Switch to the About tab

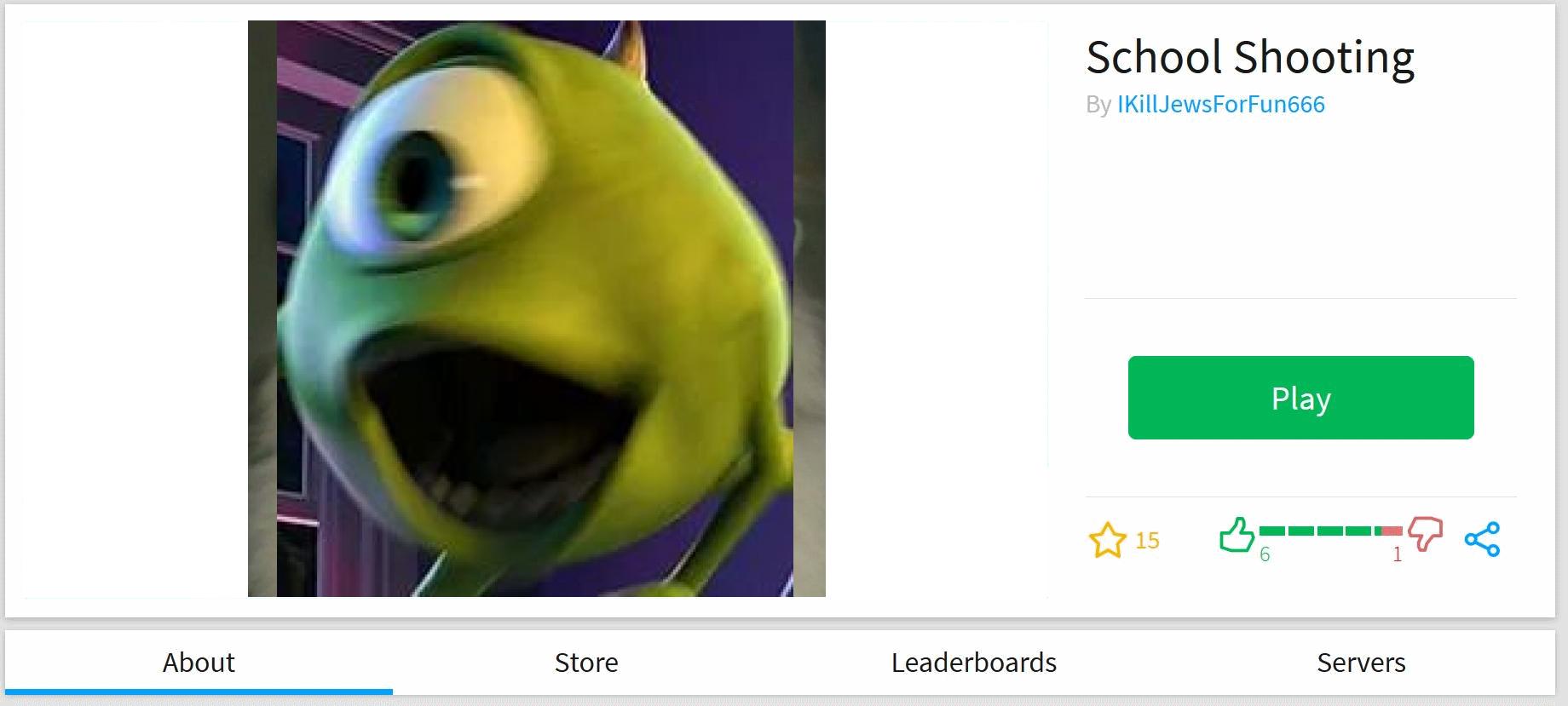pyautogui.click(x=199, y=662)
